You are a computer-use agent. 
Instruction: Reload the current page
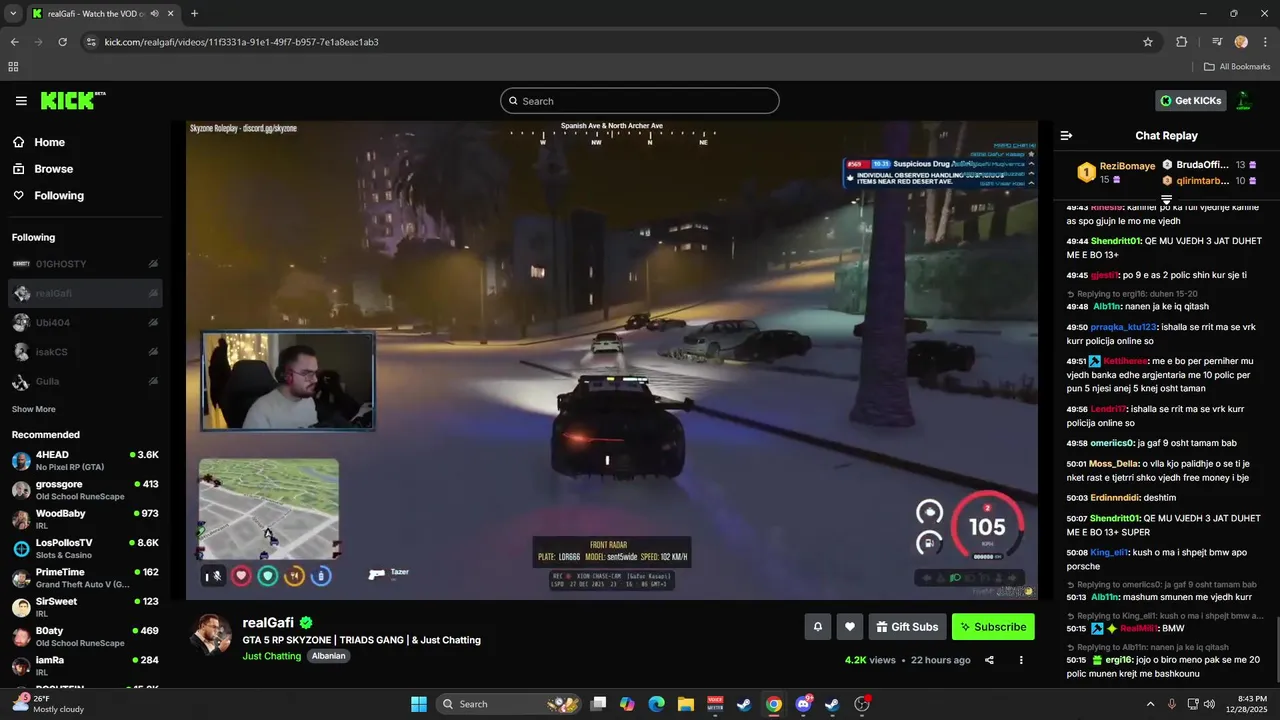[63, 42]
